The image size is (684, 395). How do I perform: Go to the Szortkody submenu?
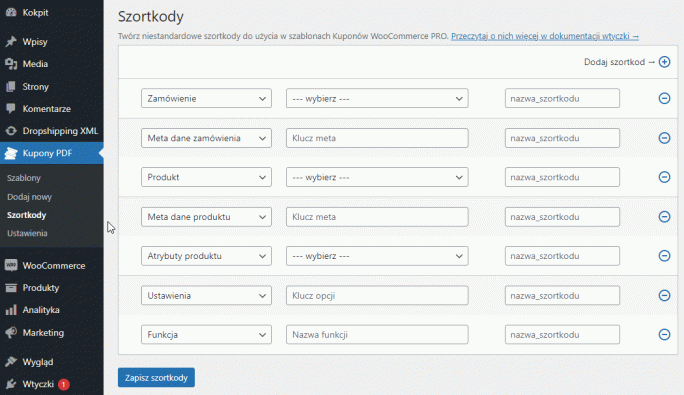pyautogui.click(x=26, y=215)
